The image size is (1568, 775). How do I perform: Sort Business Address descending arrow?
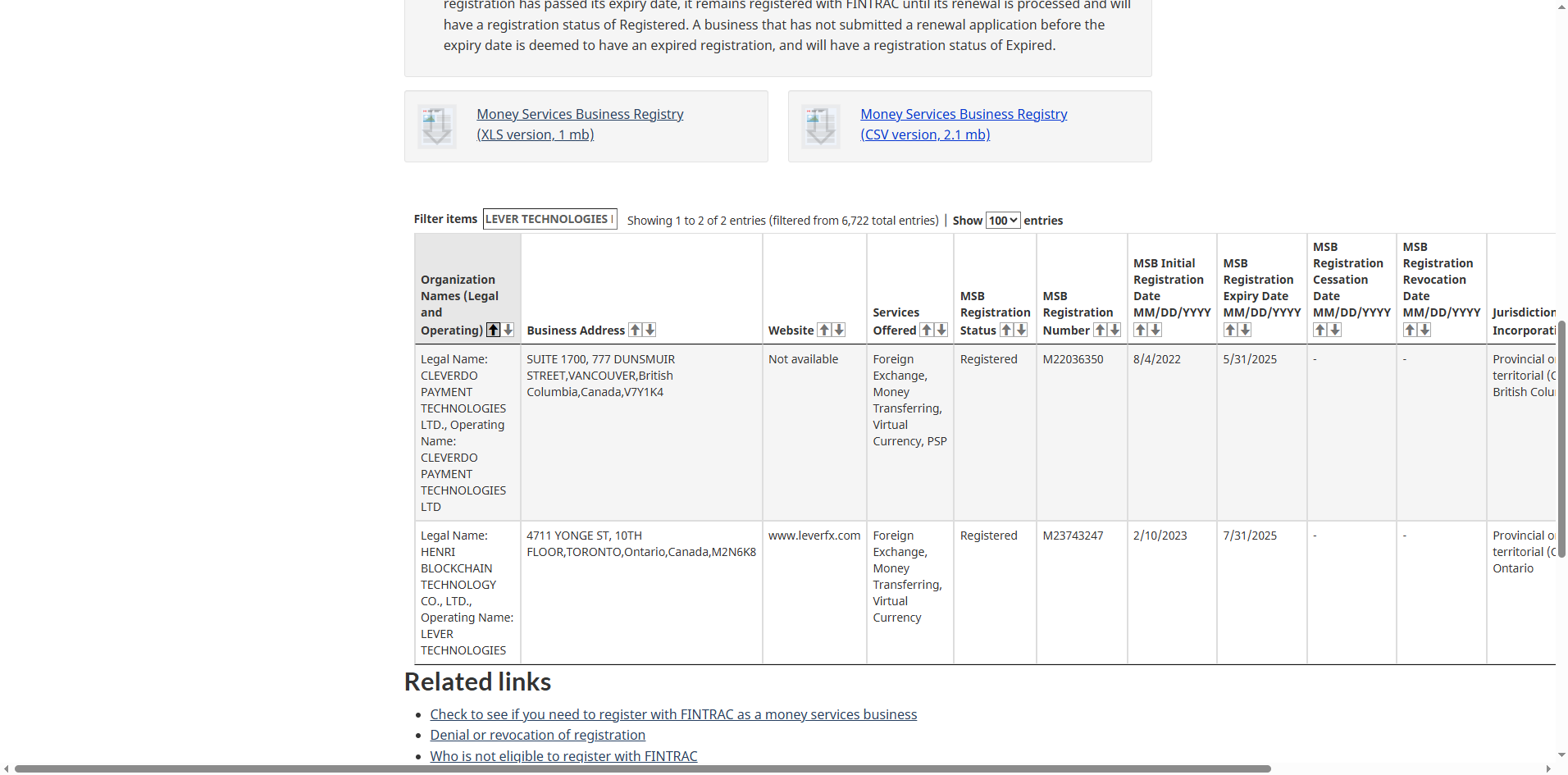[650, 330]
